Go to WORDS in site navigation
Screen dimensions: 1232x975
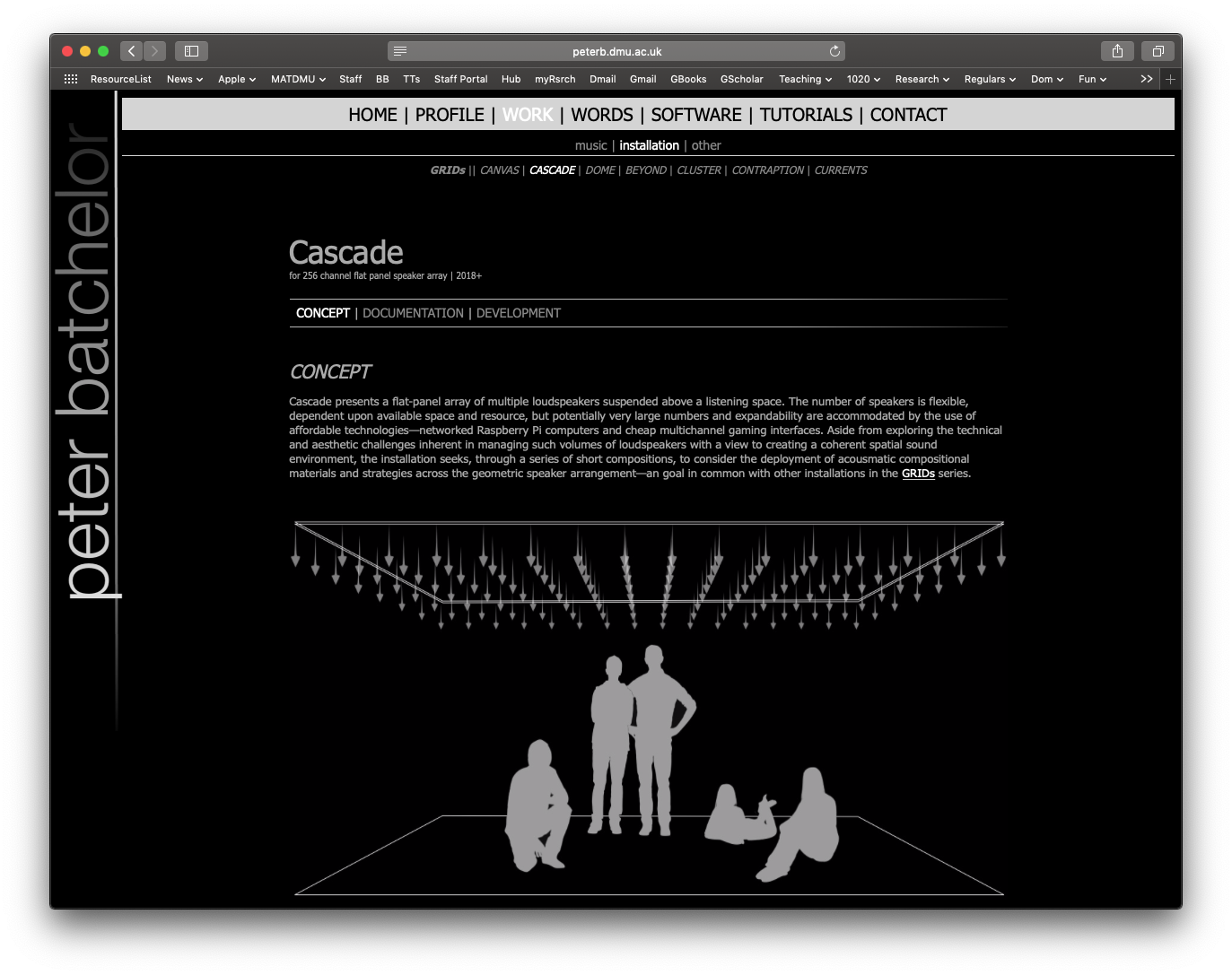click(602, 115)
